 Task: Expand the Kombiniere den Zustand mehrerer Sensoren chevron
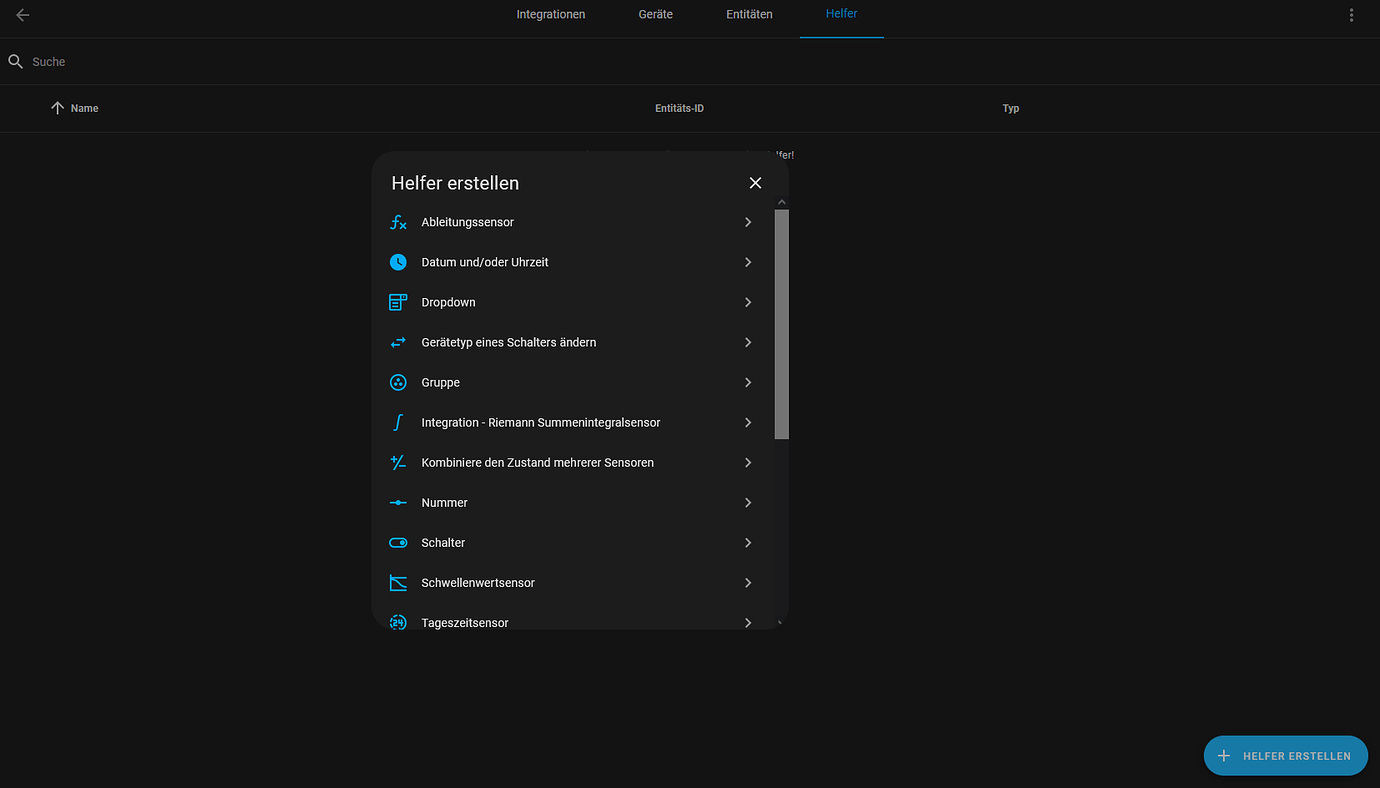tap(748, 462)
